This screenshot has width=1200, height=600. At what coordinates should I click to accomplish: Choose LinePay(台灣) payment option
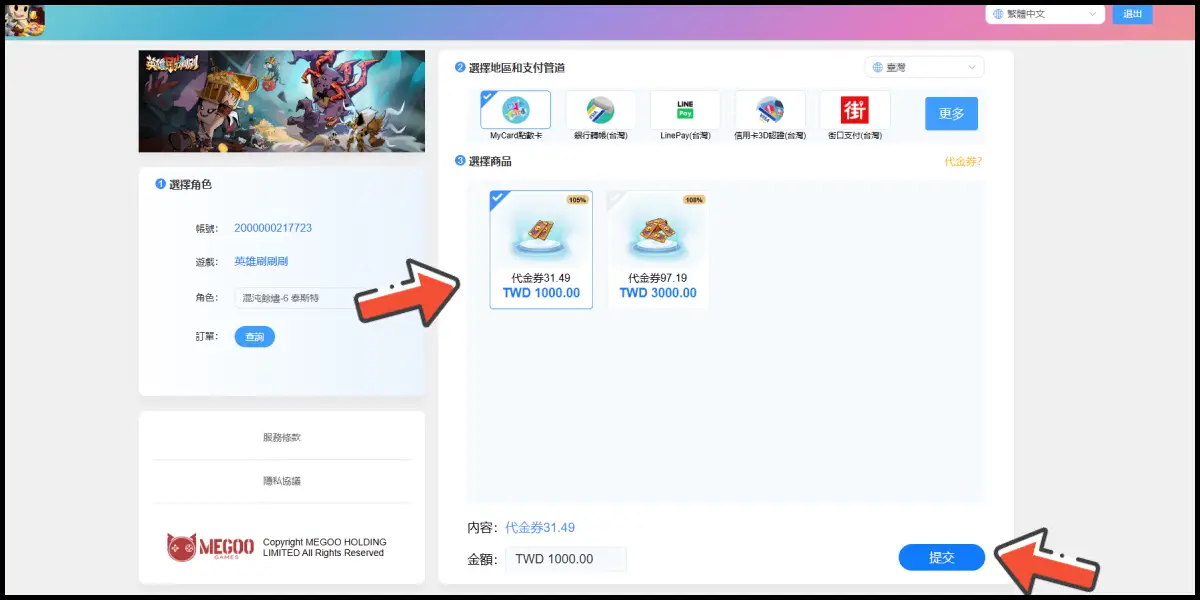pyautogui.click(x=685, y=115)
